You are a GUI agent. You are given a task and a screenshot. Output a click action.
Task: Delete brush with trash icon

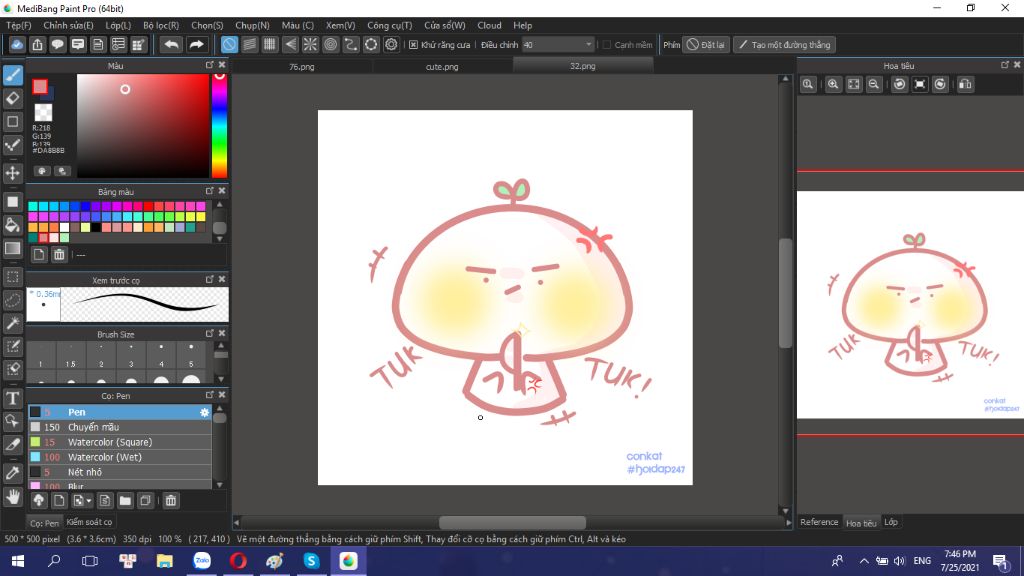(x=170, y=501)
